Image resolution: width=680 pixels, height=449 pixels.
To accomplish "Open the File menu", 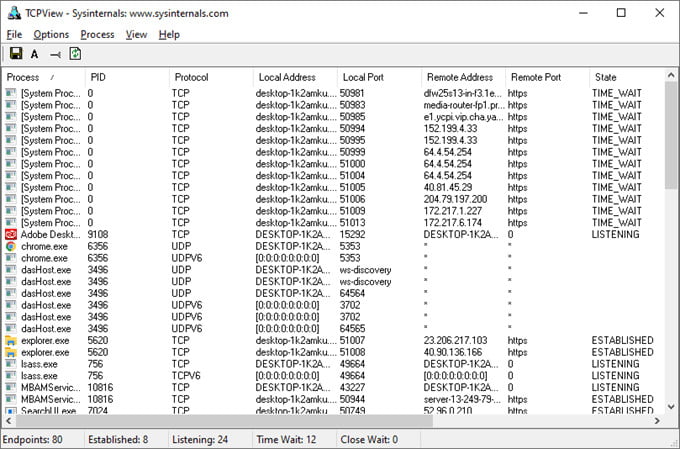I will (14, 35).
